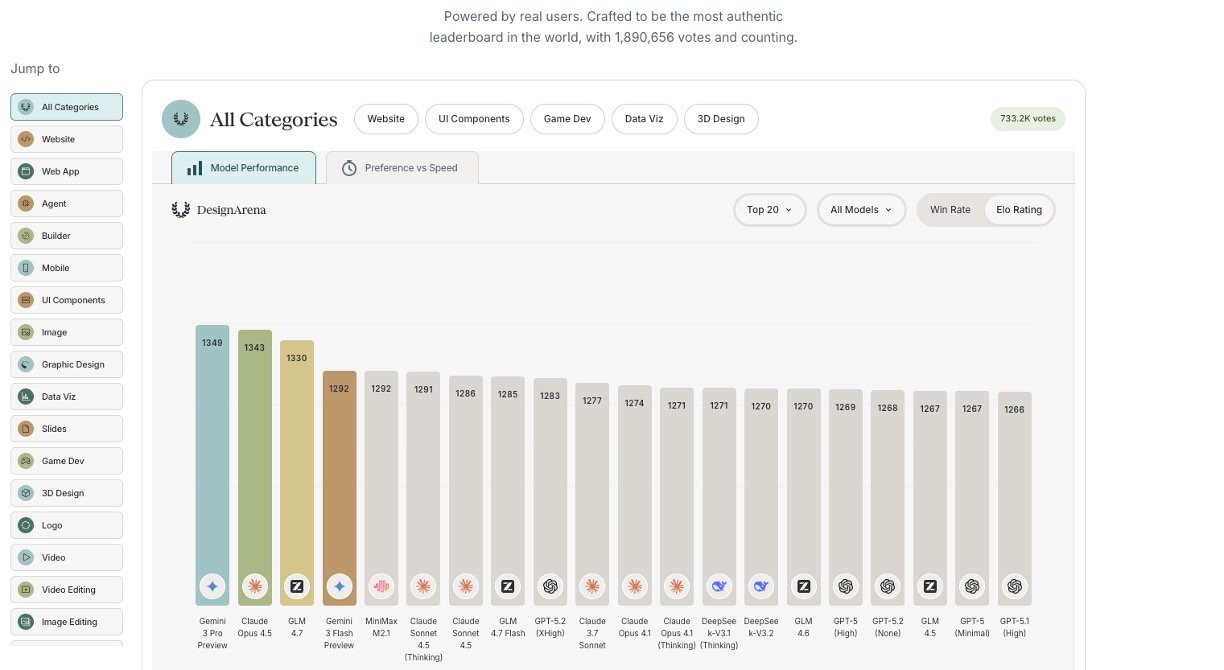The image size is (1224, 670).
Task: Click the GPT-5.2 (XHigh) OpenAI icon
Action: (x=550, y=587)
